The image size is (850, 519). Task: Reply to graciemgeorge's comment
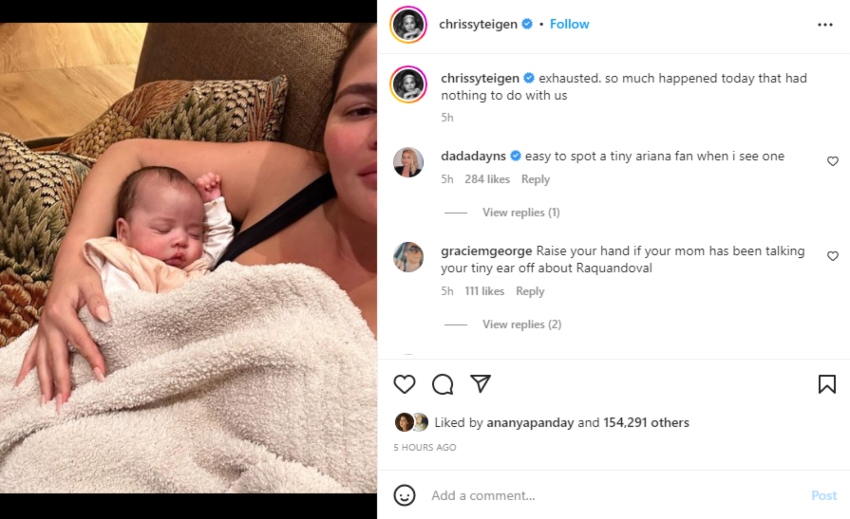(530, 291)
